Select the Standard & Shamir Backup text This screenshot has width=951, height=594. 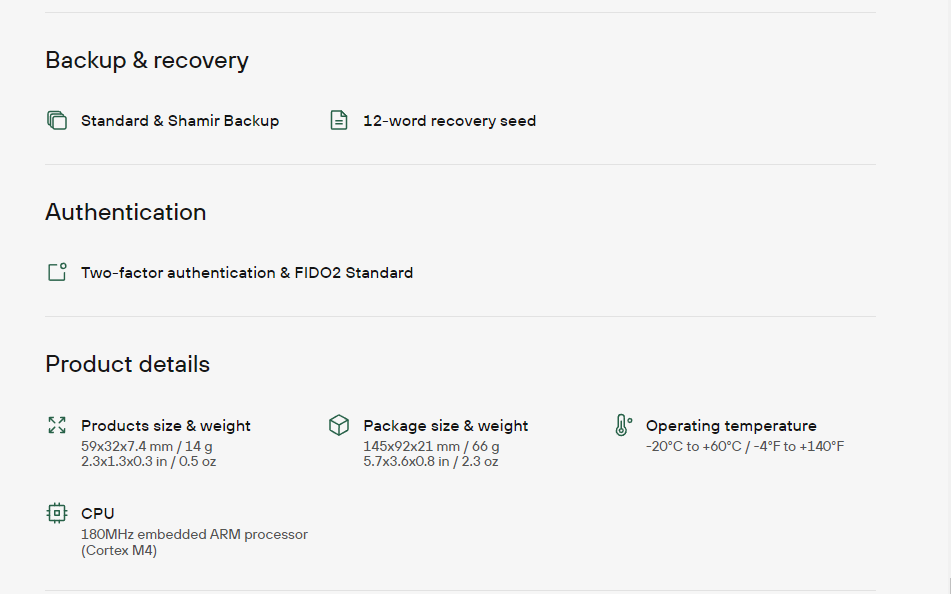(x=180, y=121)
